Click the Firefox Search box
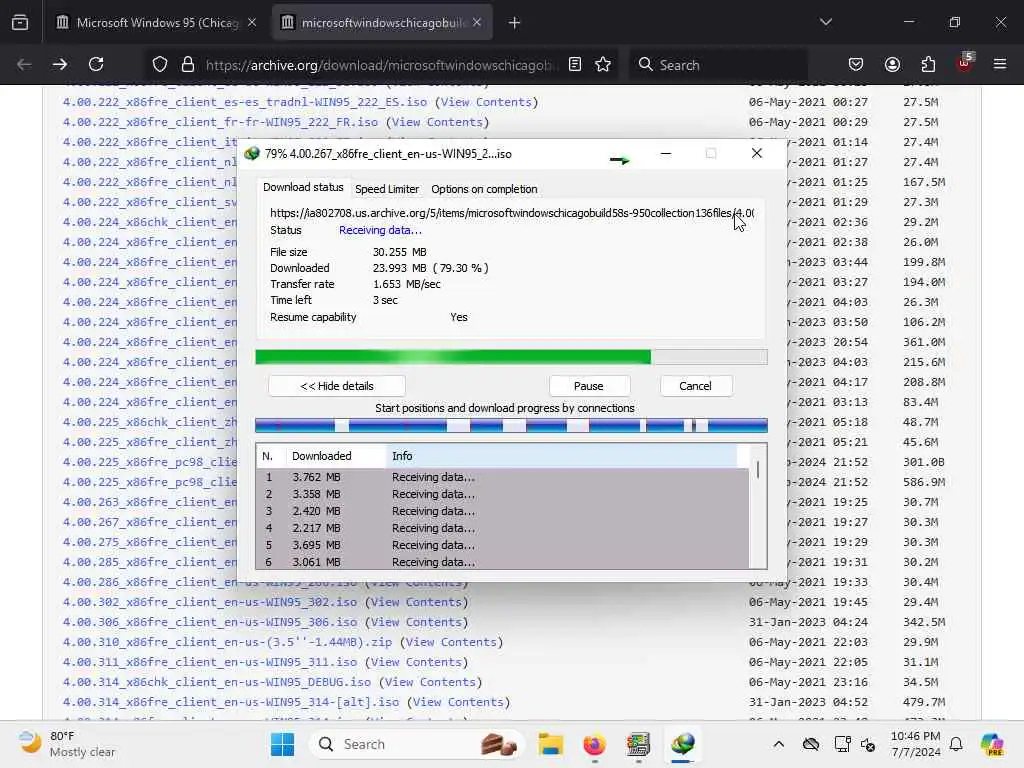The image size is (1024, 768). click(718, 65)
